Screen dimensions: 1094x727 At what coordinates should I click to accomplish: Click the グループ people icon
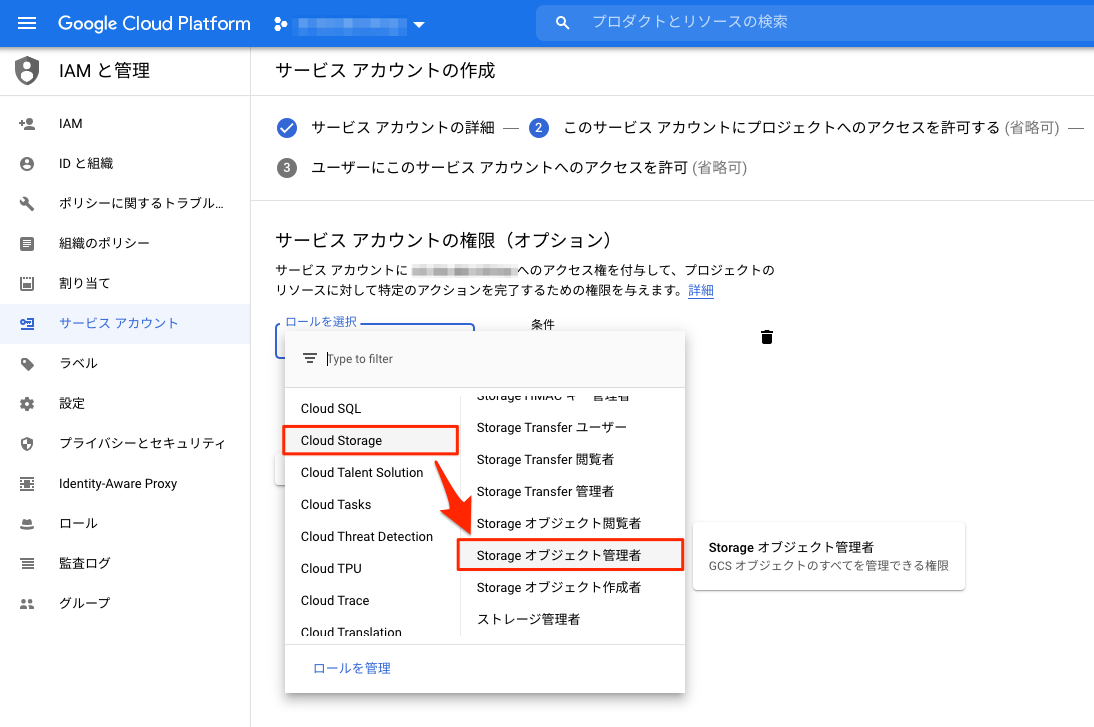tap(27, 604)
